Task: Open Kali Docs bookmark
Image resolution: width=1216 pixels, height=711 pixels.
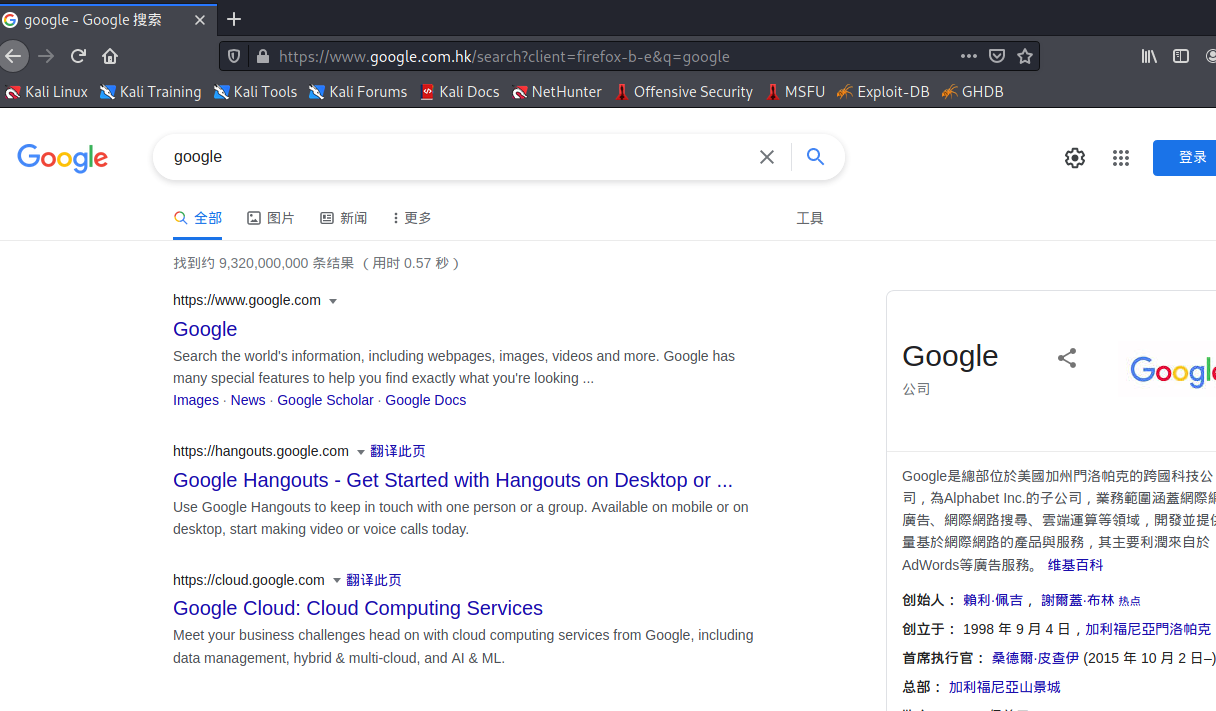Action: 460,92
